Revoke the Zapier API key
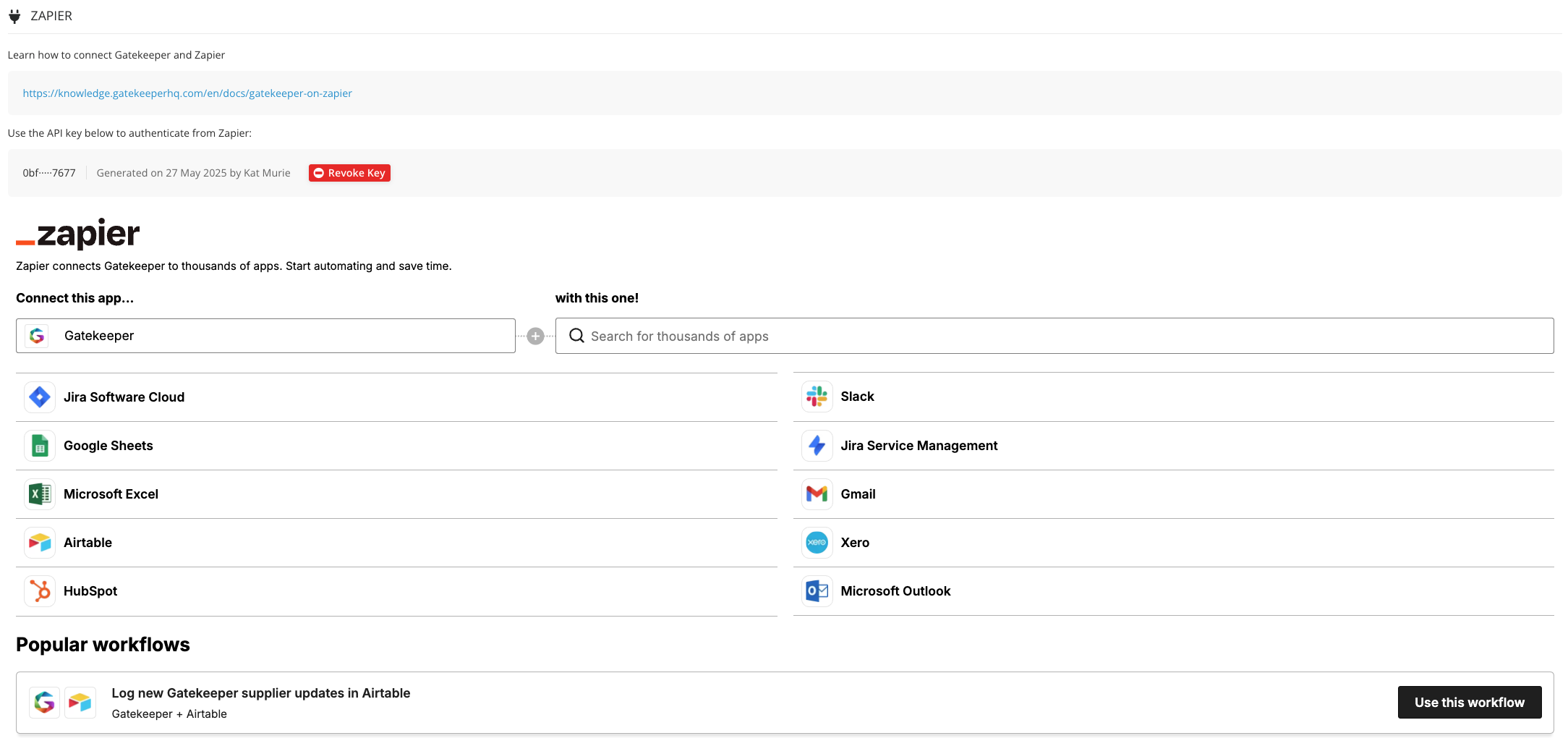This screenshot has height=741, width=1568. click(349, 173)
